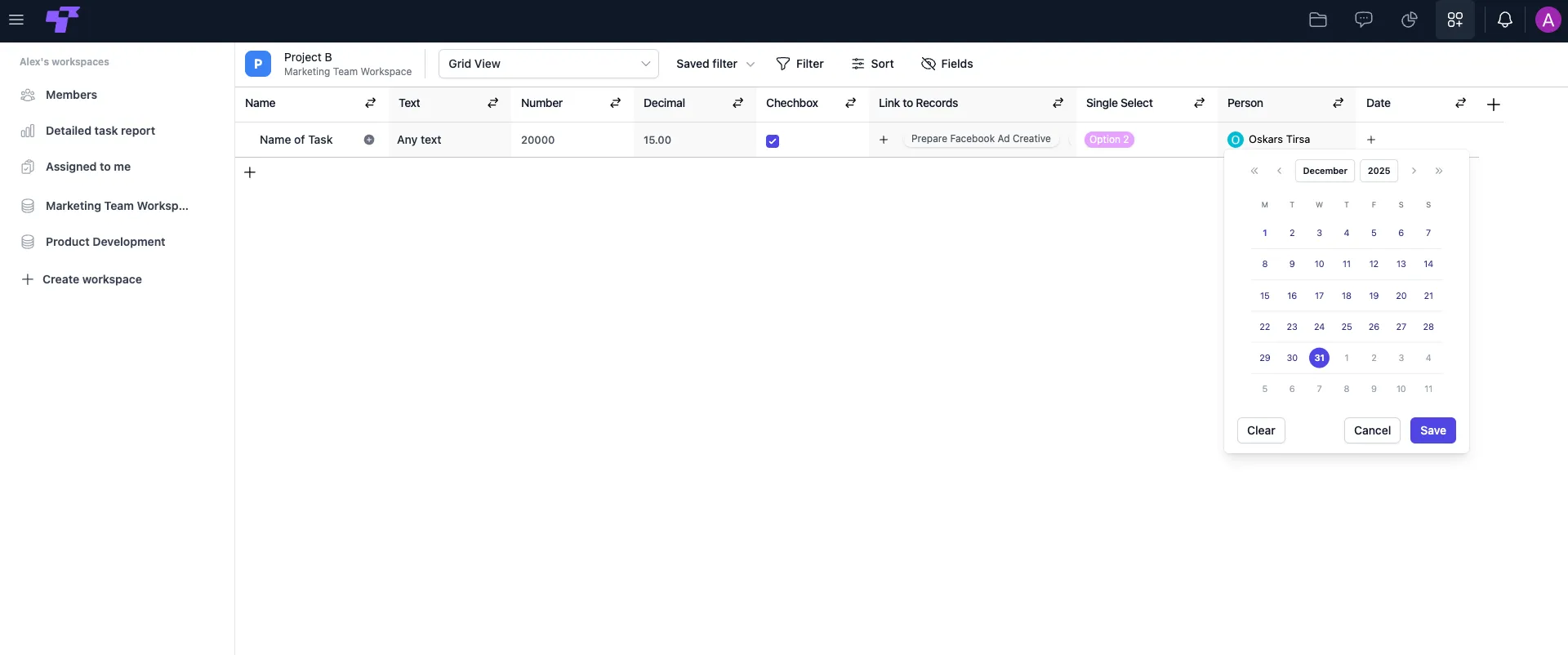The image size is (1568, 655).
Task: Open the December month selector
Action: [x=1325, y=171]
